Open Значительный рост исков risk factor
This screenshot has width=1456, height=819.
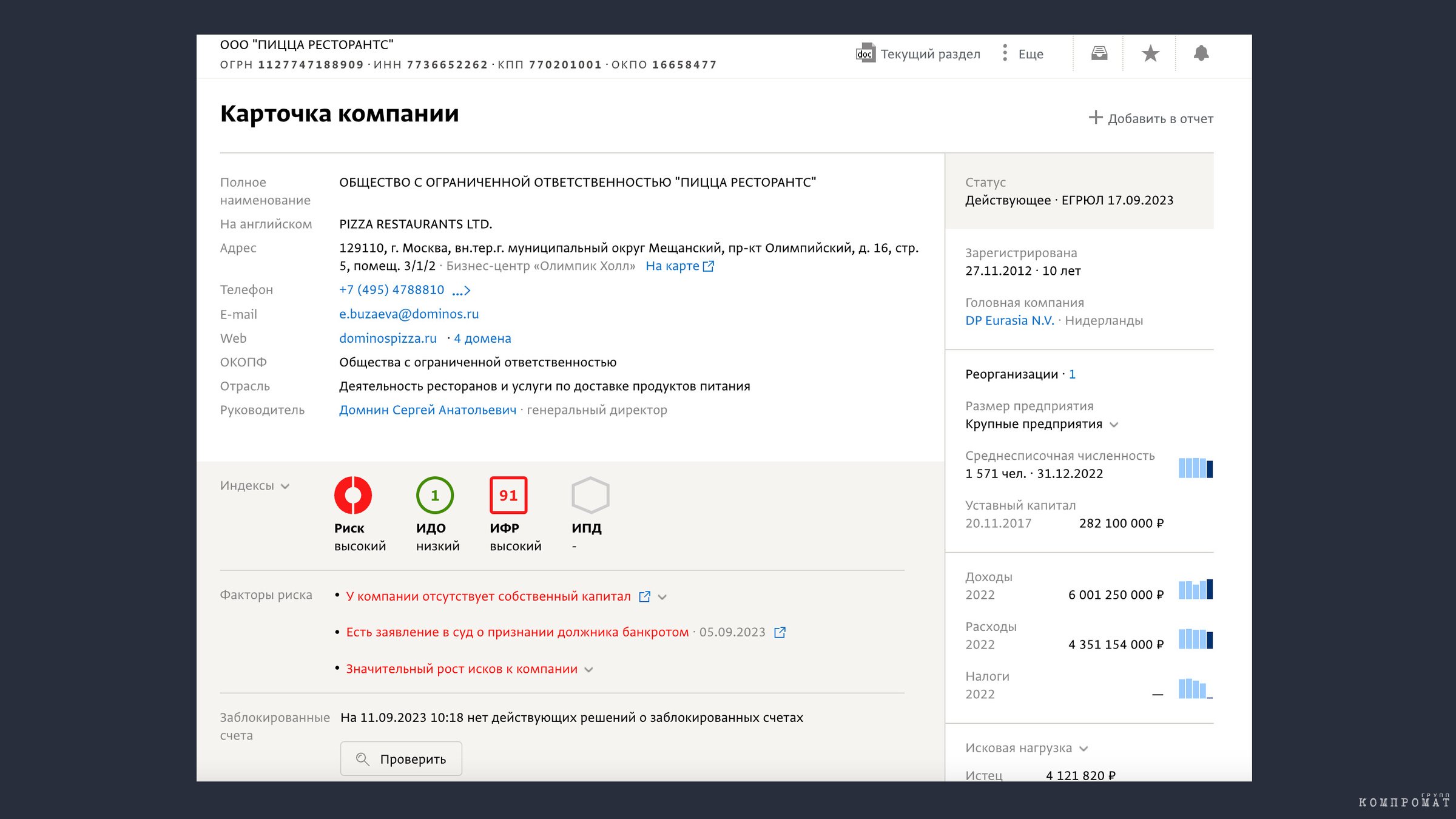(x=462, y=669)
